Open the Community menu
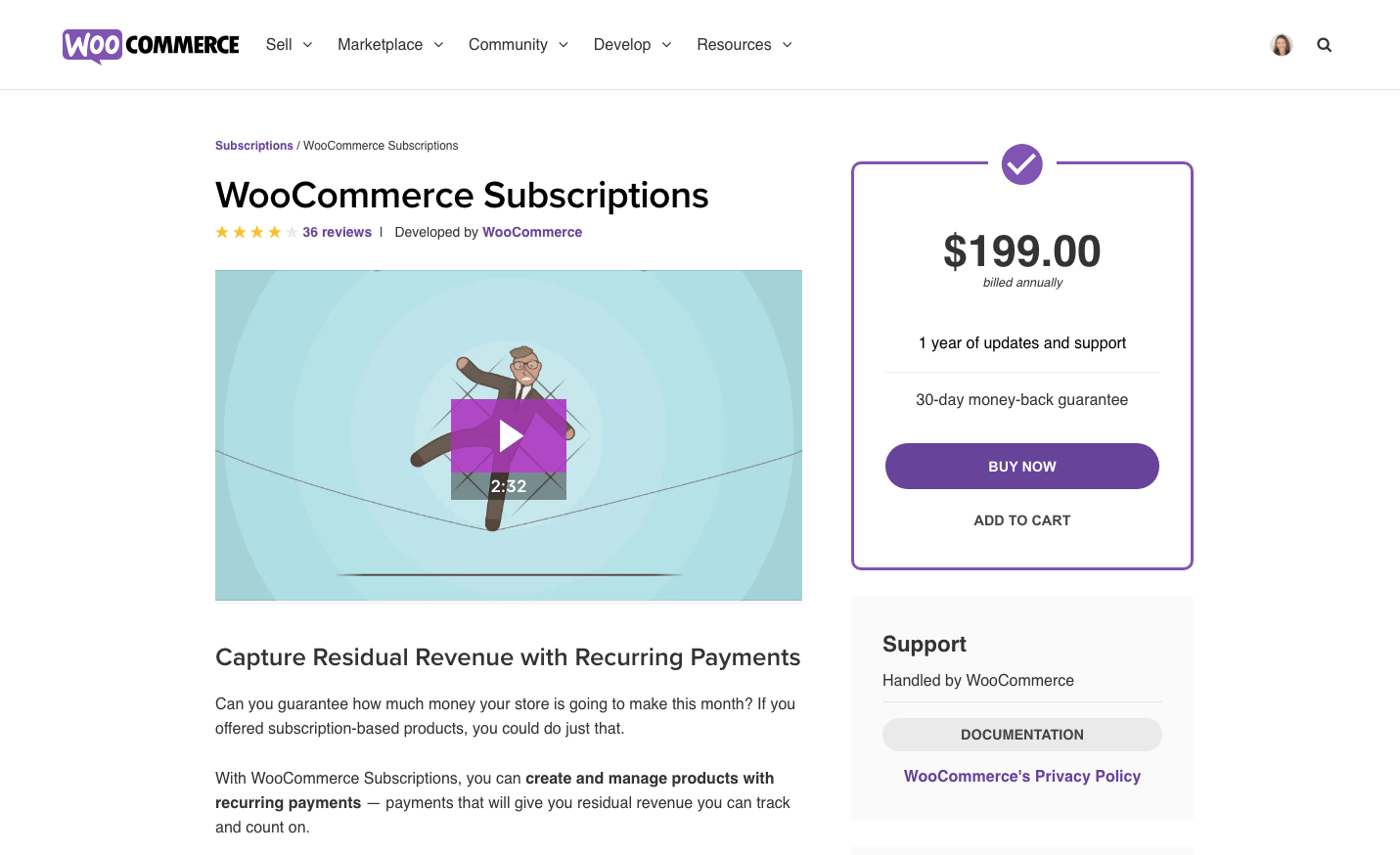 (x=508, y=45)
